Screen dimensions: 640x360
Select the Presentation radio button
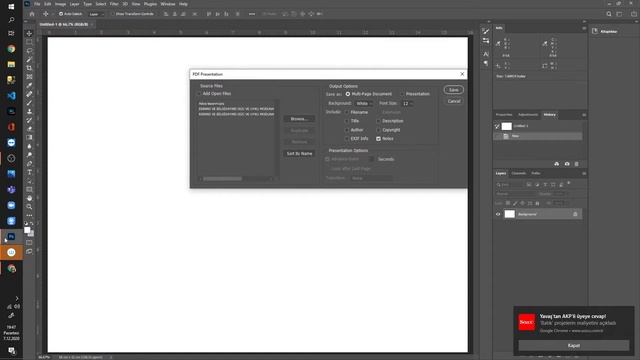point(402,94)
